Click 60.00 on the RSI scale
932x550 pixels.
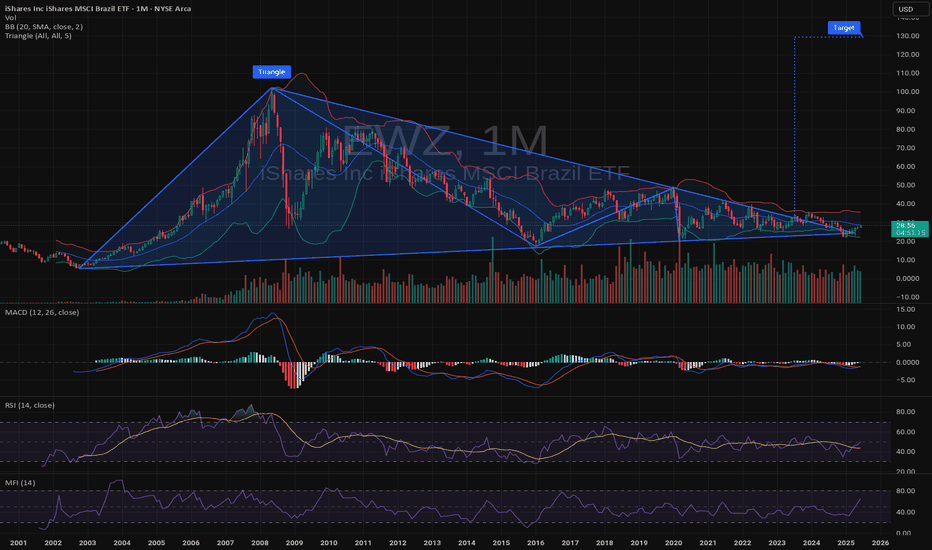906,432
